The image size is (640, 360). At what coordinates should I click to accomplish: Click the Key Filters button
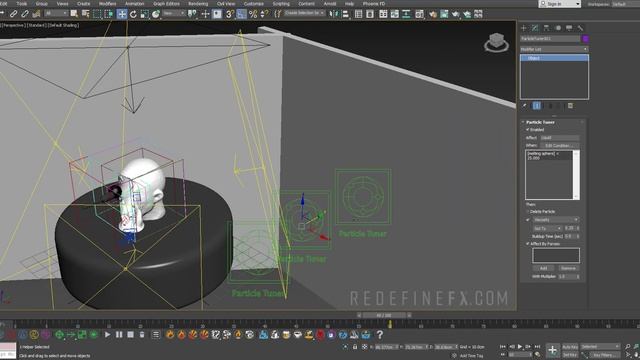[x=604, y=355]
